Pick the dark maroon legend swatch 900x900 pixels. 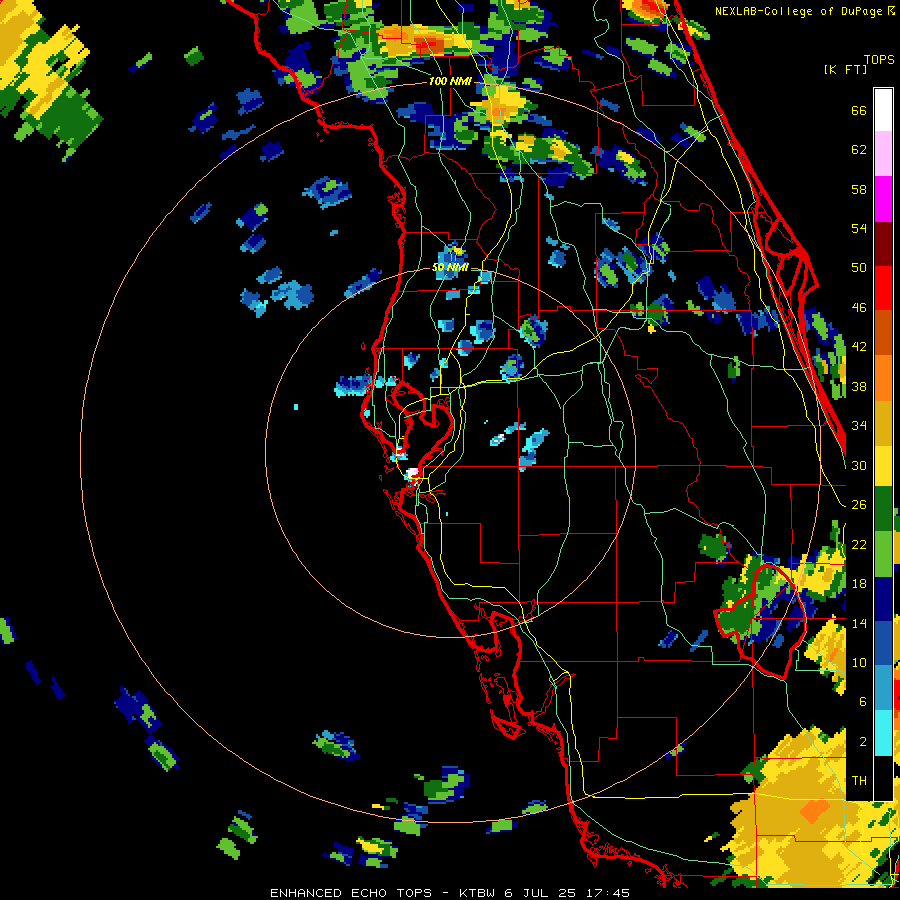[x=883, y=244]
